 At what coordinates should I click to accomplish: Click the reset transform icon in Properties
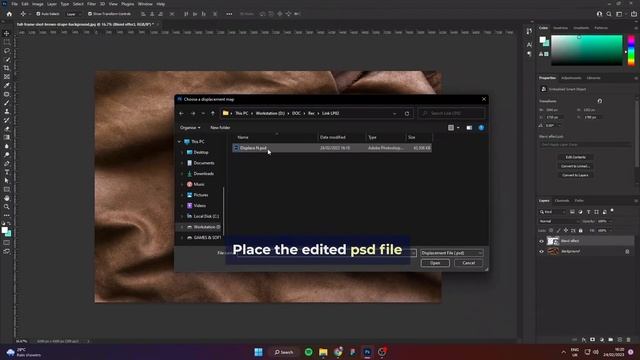point(600,101)
